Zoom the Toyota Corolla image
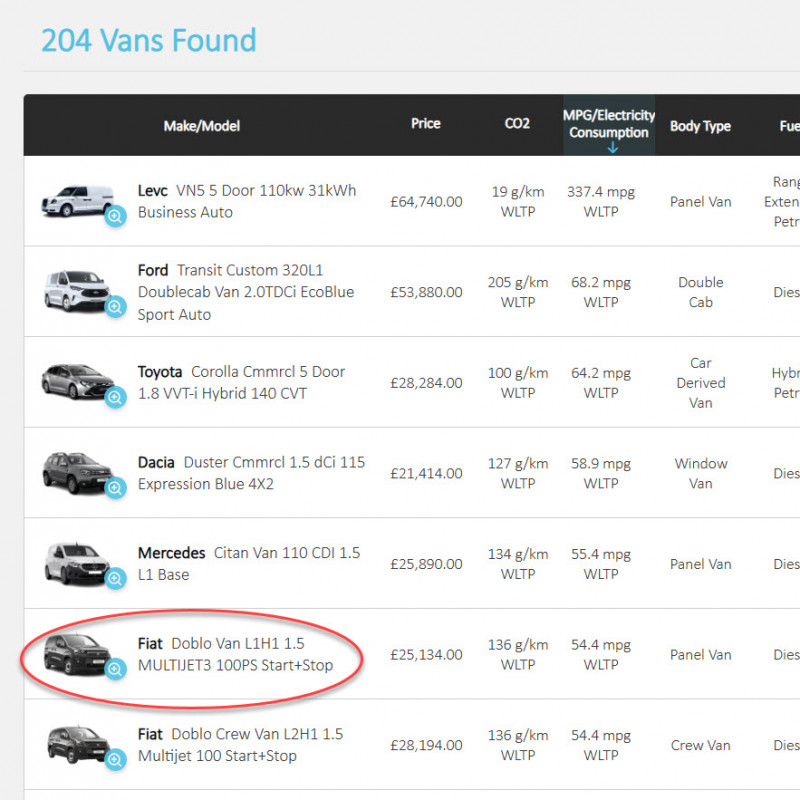This screenshot has width=800, height=800. [x=115, y=397]
